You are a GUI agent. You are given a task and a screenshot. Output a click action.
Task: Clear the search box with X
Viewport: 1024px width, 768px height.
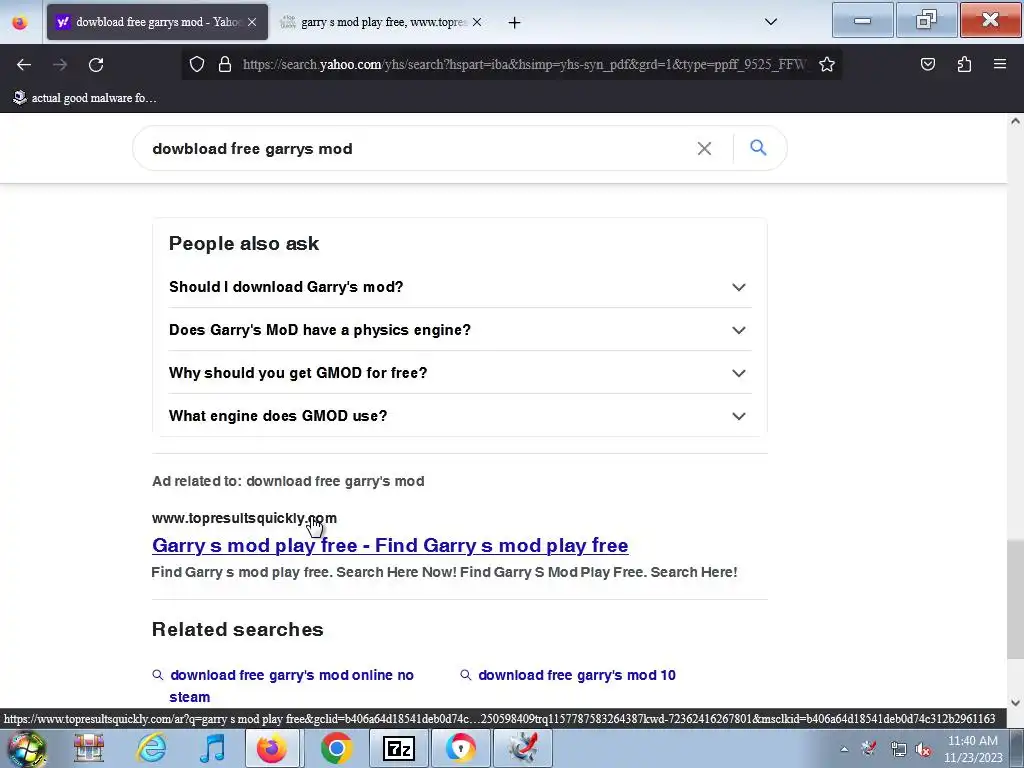704,148
